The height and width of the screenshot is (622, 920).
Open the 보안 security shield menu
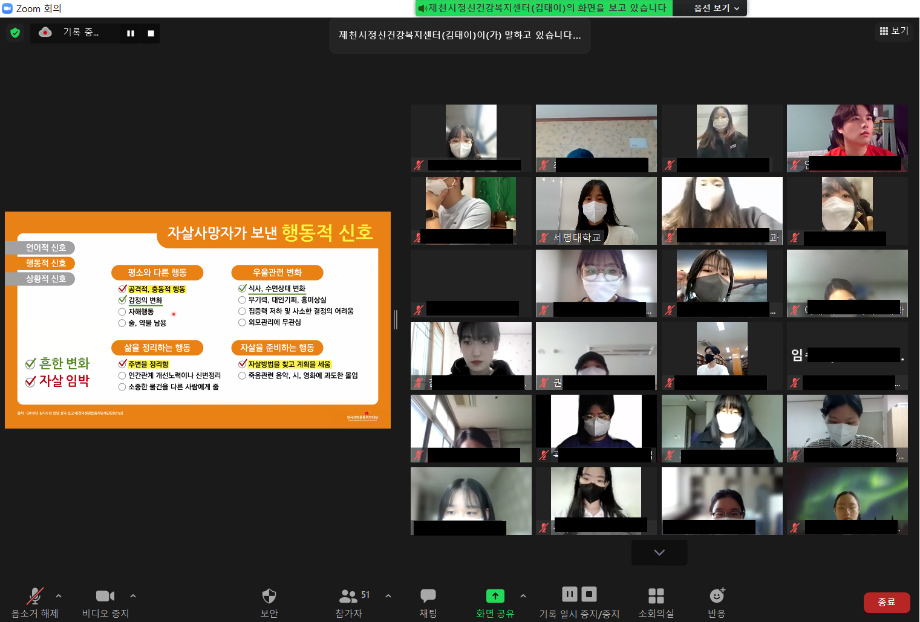[x=268, y=596]
